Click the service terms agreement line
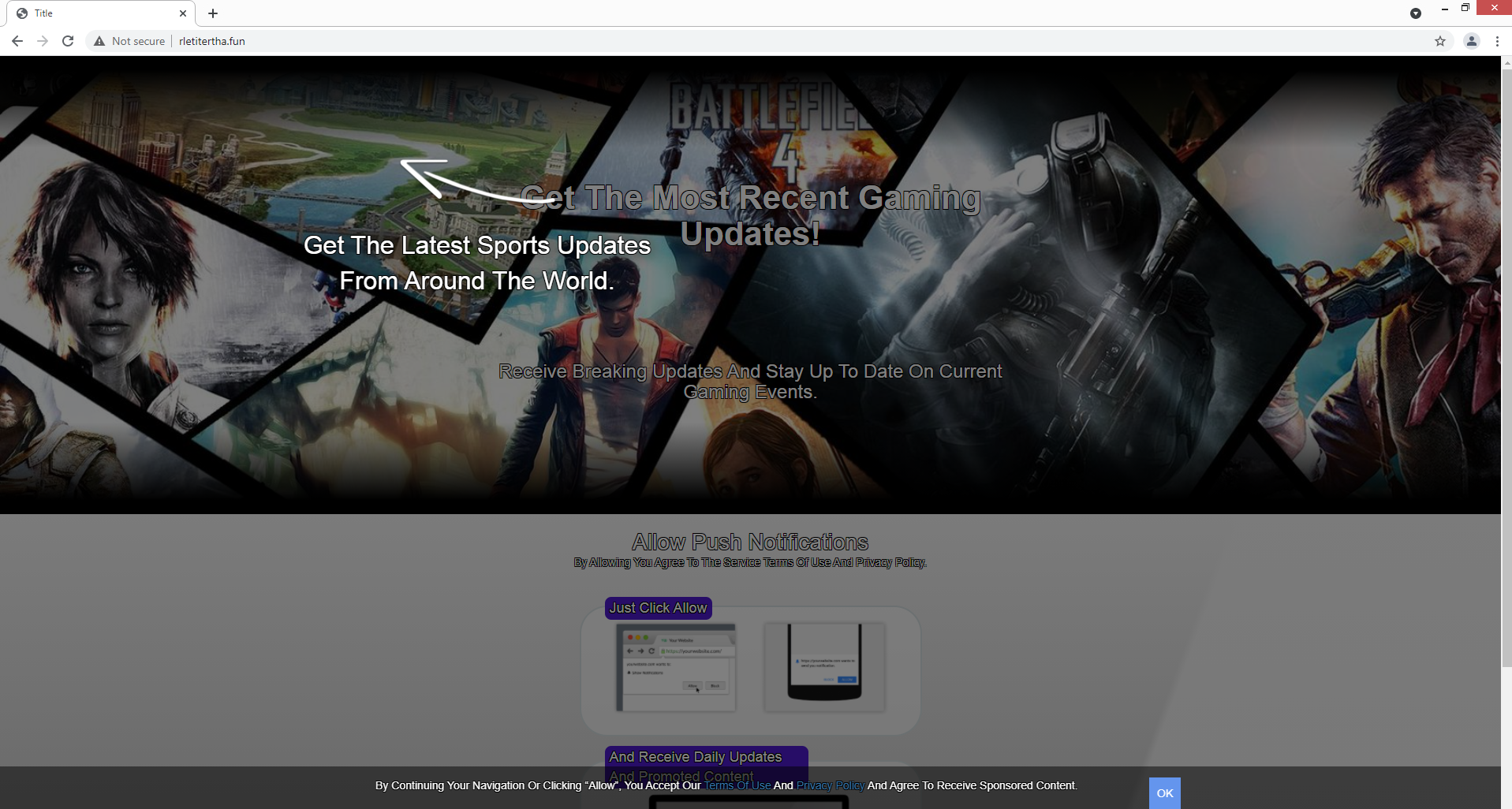Viewport: 1512px width, 809px height. point(750,562)
